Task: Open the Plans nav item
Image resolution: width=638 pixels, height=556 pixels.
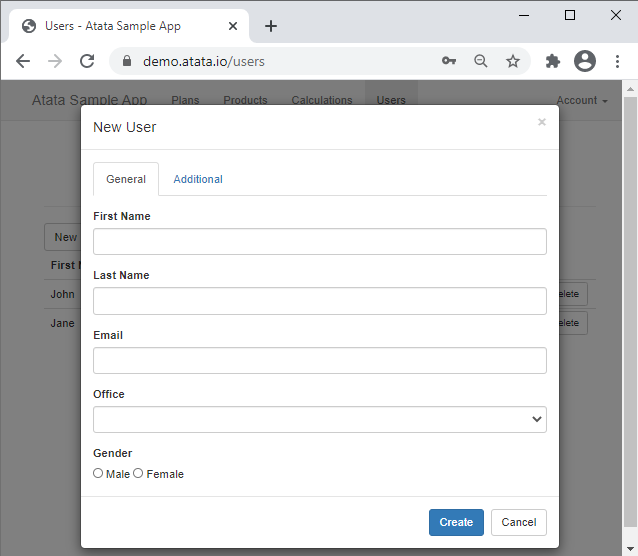Action: pos(185,100)
